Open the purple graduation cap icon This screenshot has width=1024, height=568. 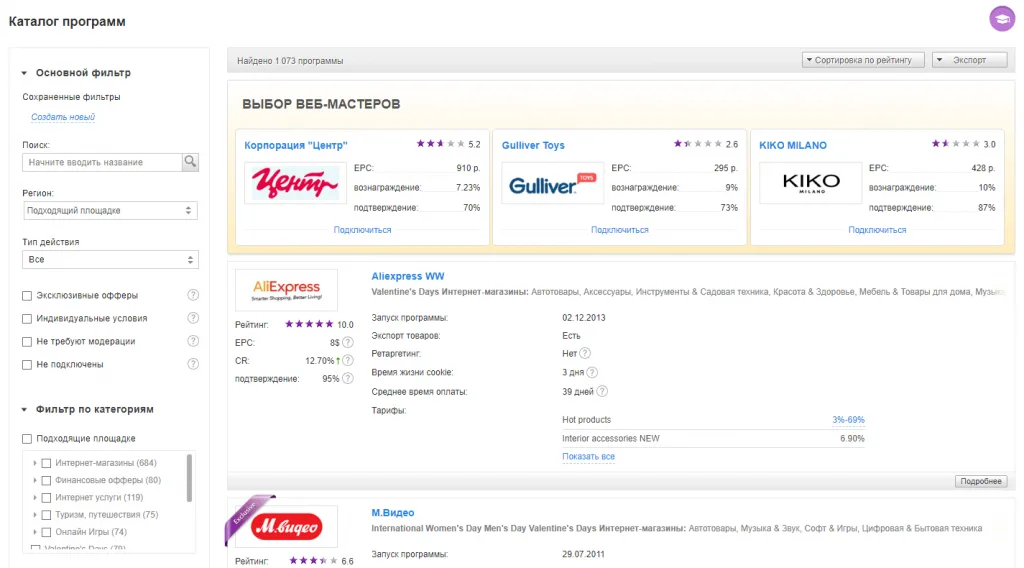(1002, 18)
